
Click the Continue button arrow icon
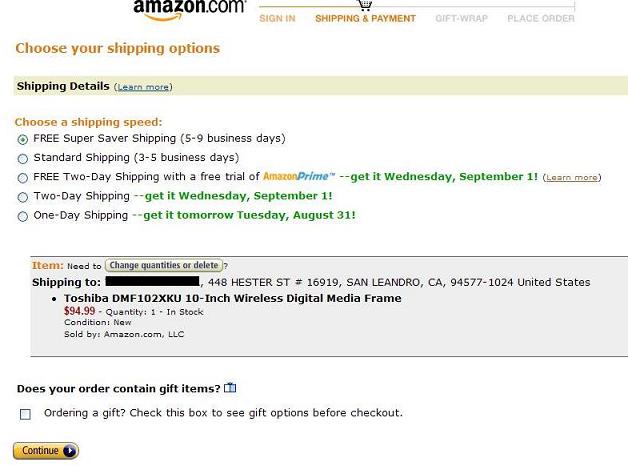pos(69,451)
